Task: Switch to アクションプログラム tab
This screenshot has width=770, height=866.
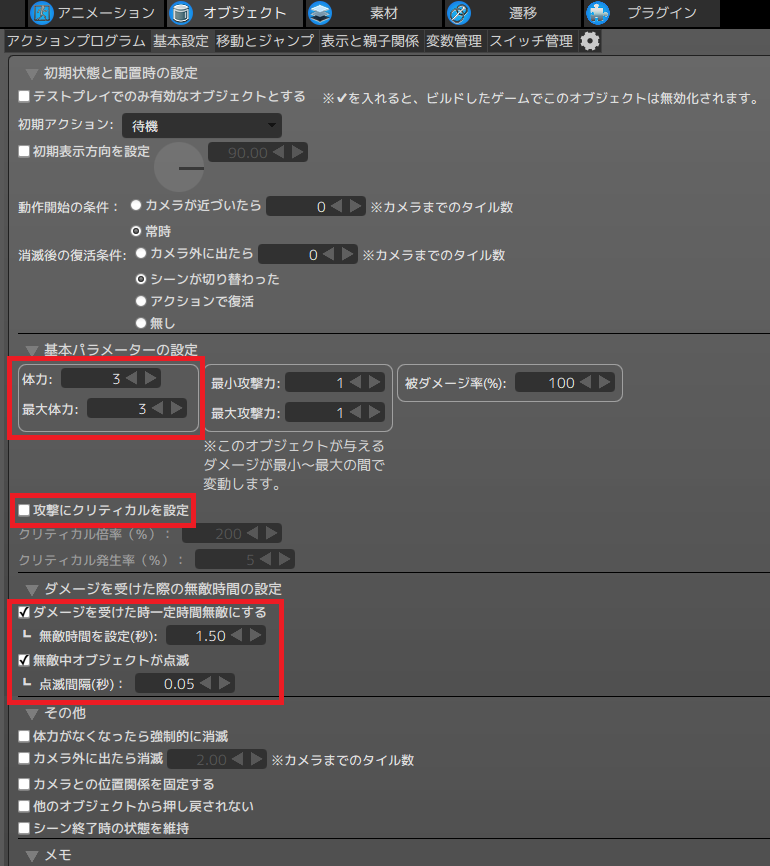Action: coord(76,41)
